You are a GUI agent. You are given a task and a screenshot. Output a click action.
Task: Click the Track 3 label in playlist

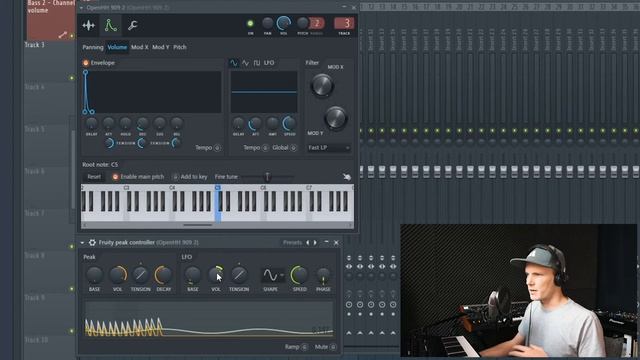pyautogui.click(x=35, y=45)
